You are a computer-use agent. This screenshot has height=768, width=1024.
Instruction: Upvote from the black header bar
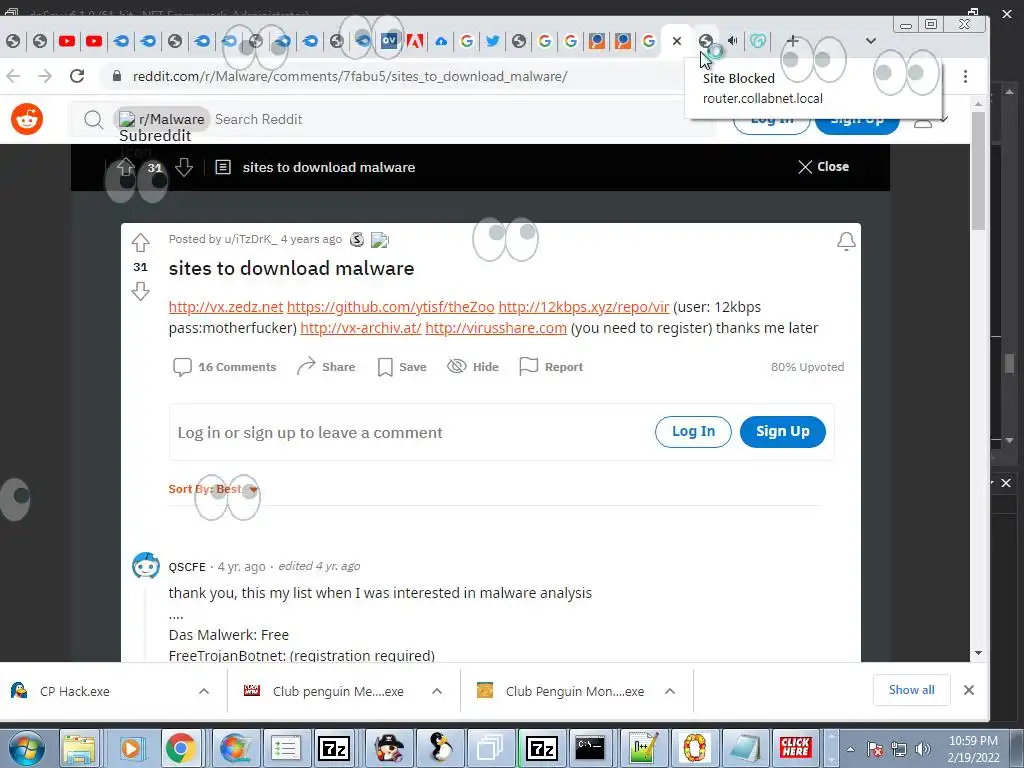125,167
